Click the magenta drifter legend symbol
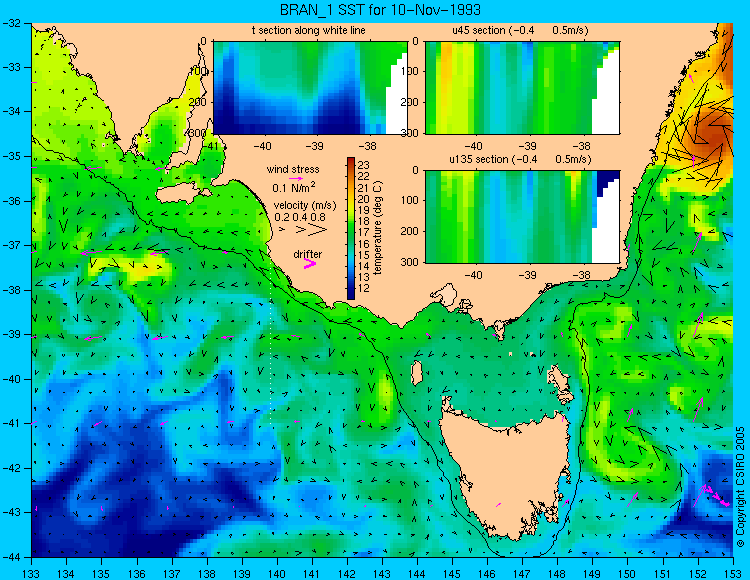The width and height of the screenshot is (750, 580). click(x=310, y=263)
